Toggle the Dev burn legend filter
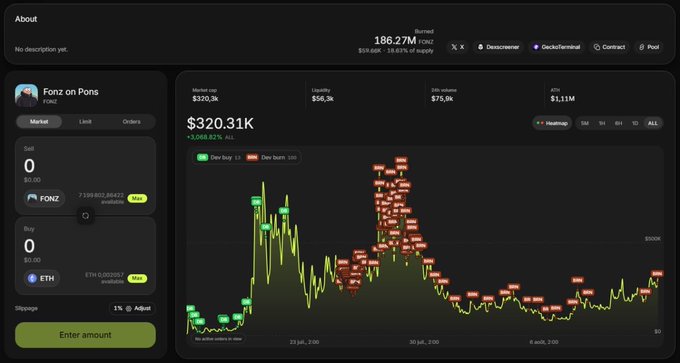680x363 pixels. (271, 157)
